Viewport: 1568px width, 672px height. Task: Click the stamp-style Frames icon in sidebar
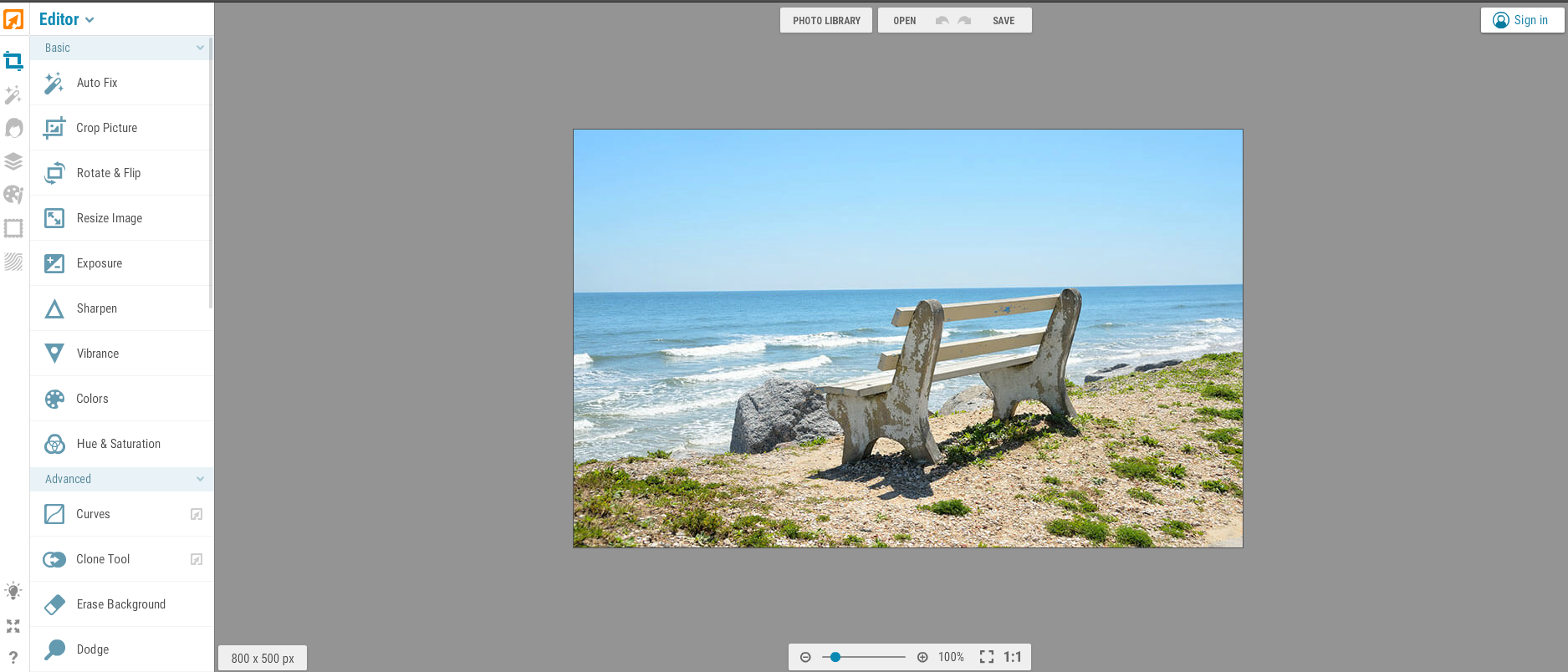coord(13,228)
